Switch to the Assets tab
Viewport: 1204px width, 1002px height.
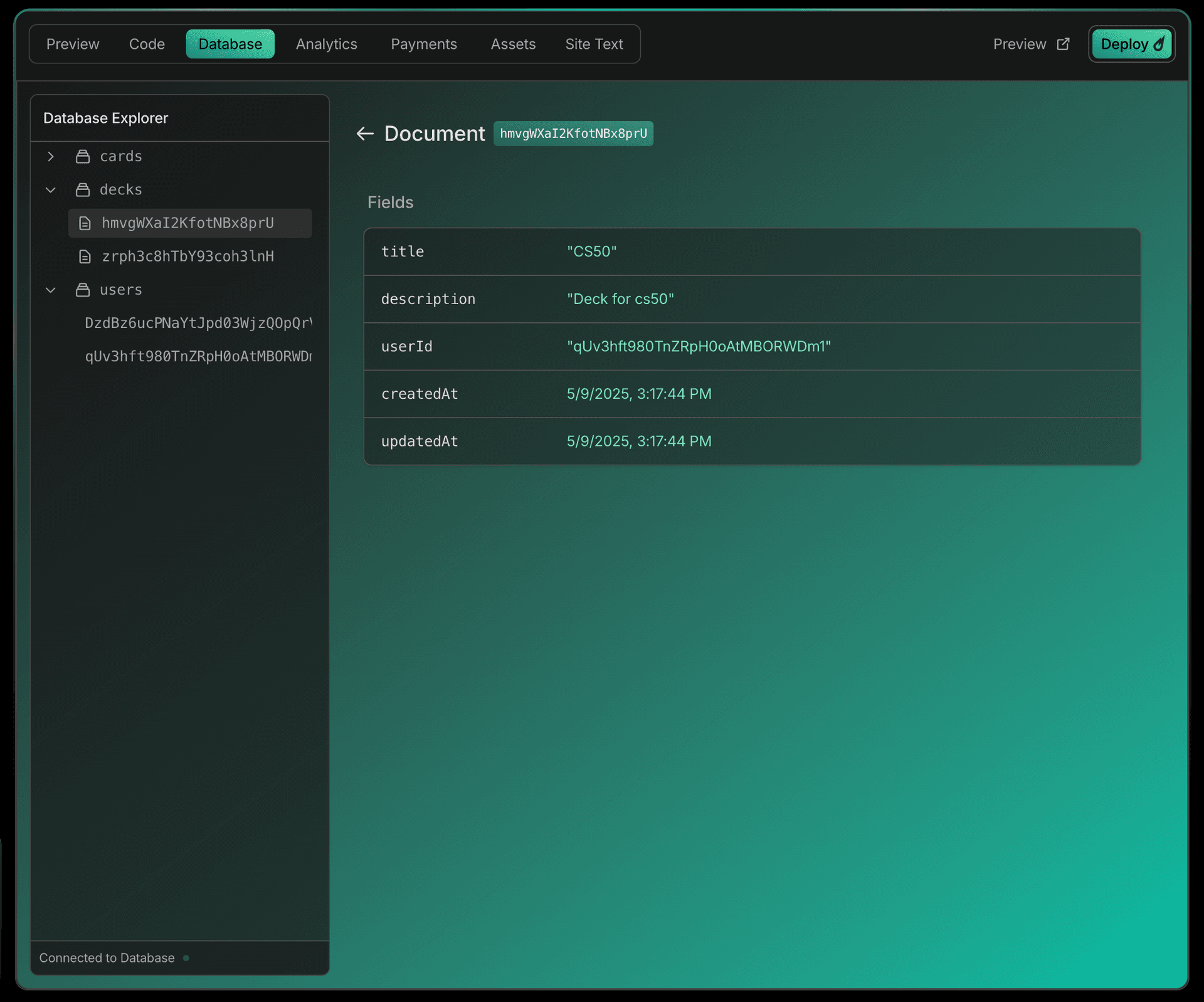[513, 44]
